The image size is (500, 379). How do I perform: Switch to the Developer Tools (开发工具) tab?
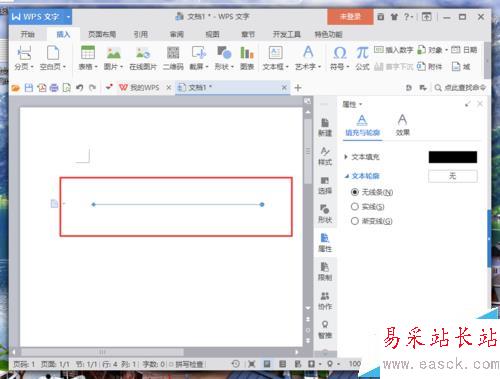click(287, 34)
